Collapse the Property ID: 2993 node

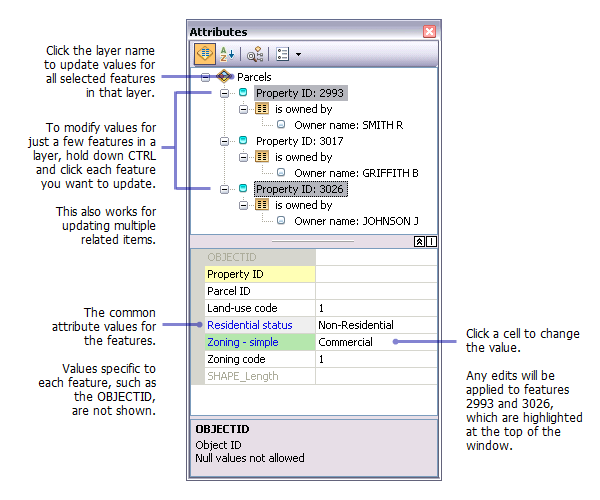pos(224,93)
